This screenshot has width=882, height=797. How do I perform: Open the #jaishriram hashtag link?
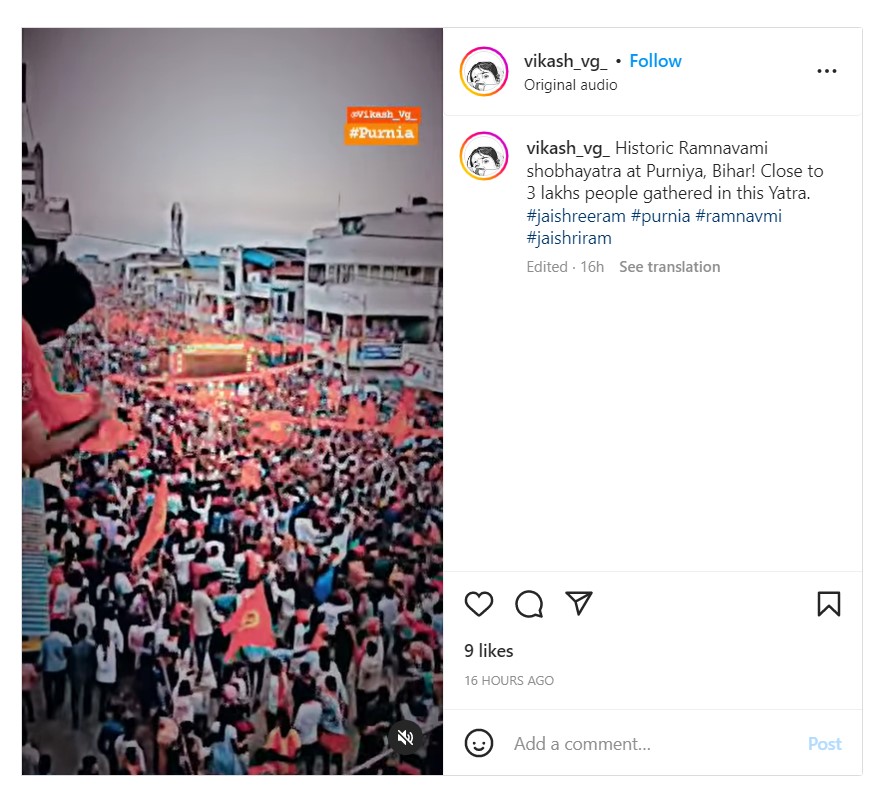[x=569, y=238]
